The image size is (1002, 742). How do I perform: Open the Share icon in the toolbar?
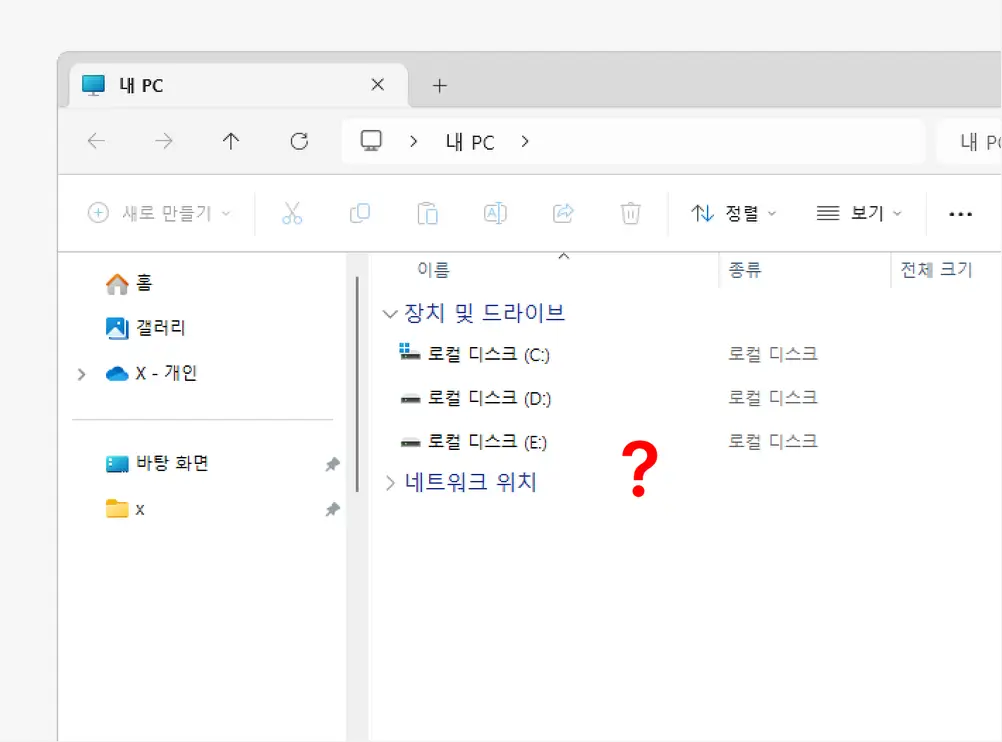[562, 213]
